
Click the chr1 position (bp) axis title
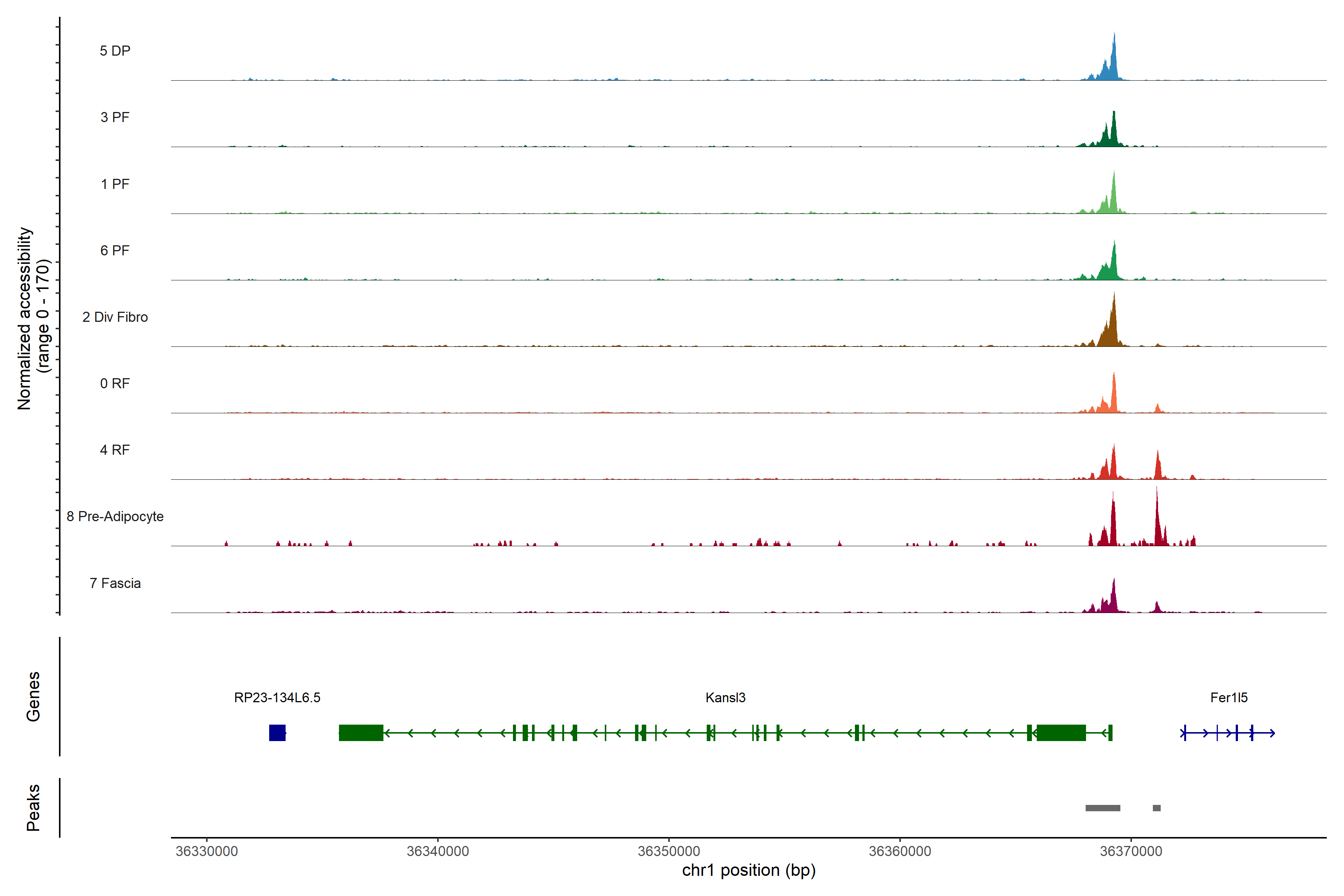[x=749, y=870]
